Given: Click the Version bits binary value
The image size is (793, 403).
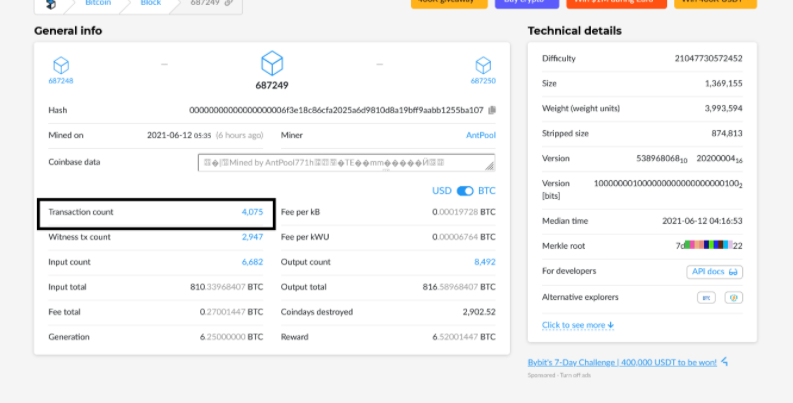Looking at the screenshot, I should 668,184.
